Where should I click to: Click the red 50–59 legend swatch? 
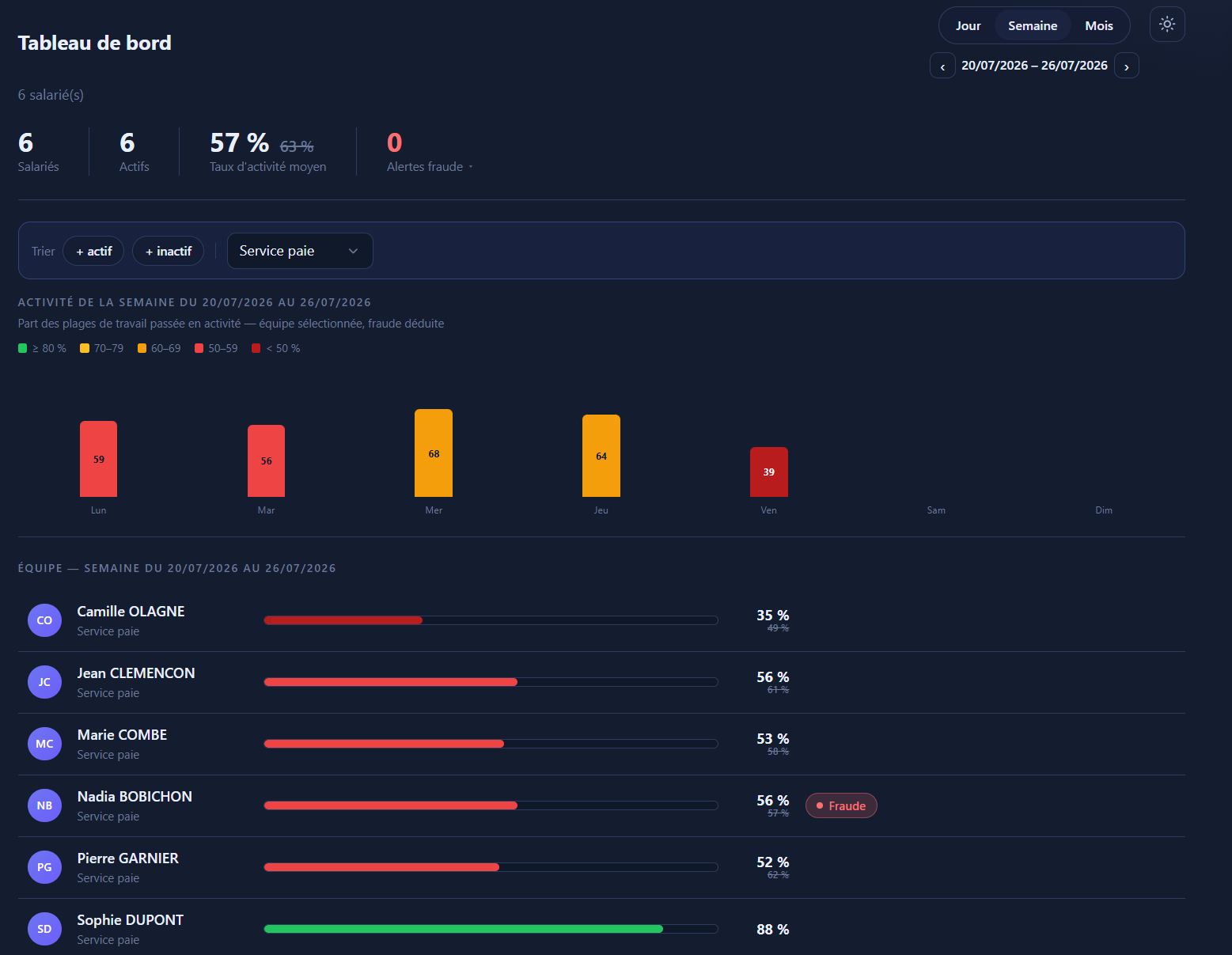[x=199, y=348]
